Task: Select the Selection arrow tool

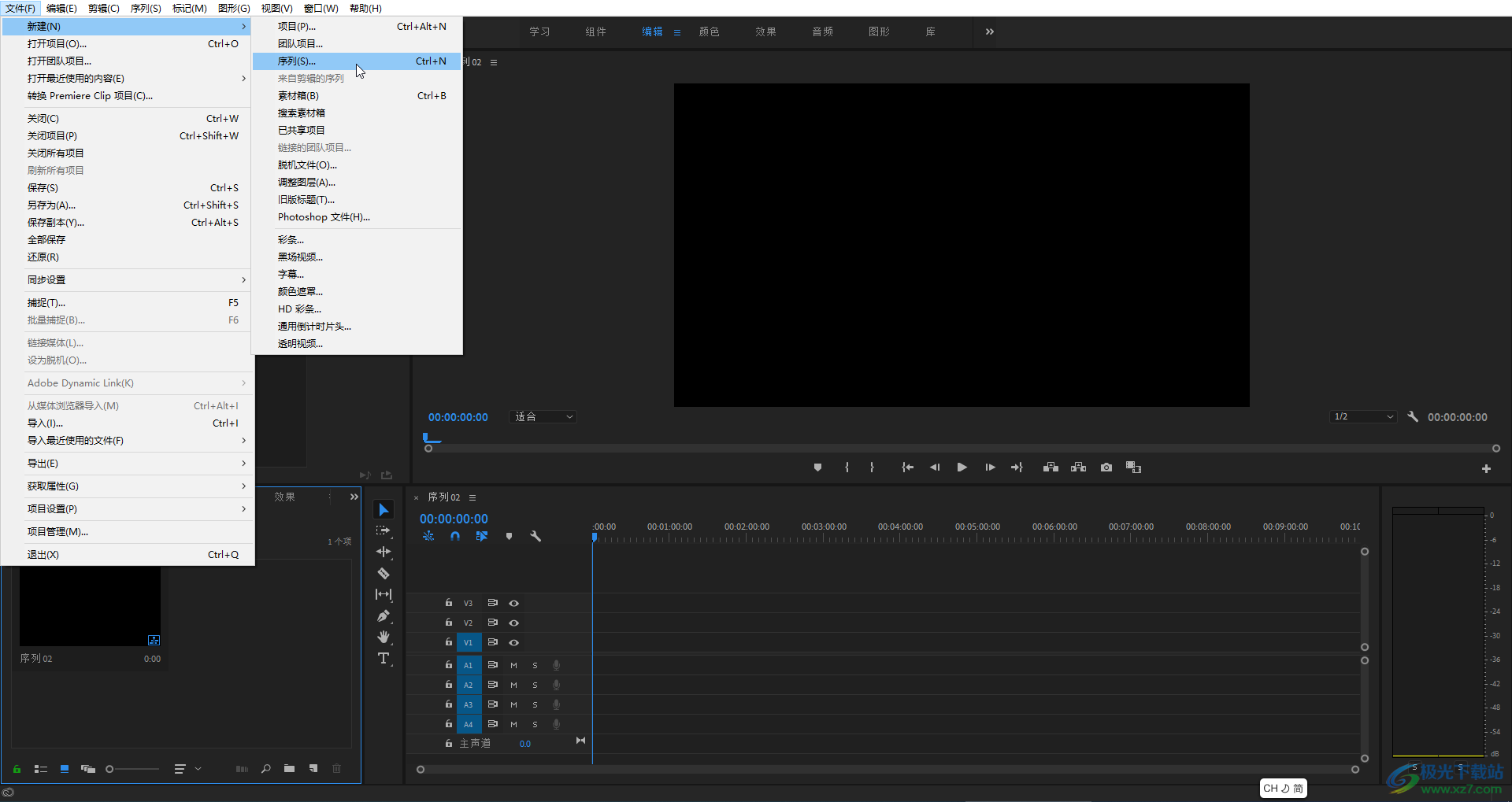Action: [x=384, y=510]
